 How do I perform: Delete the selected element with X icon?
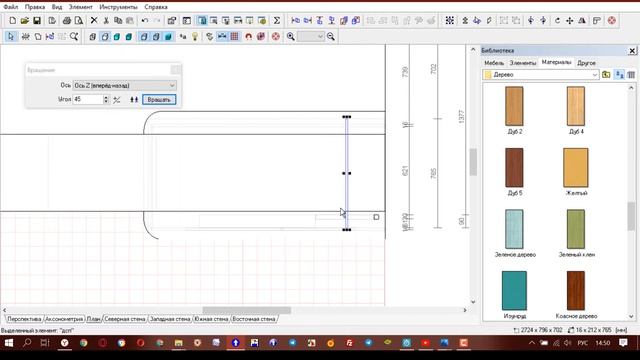pos(94,20)
